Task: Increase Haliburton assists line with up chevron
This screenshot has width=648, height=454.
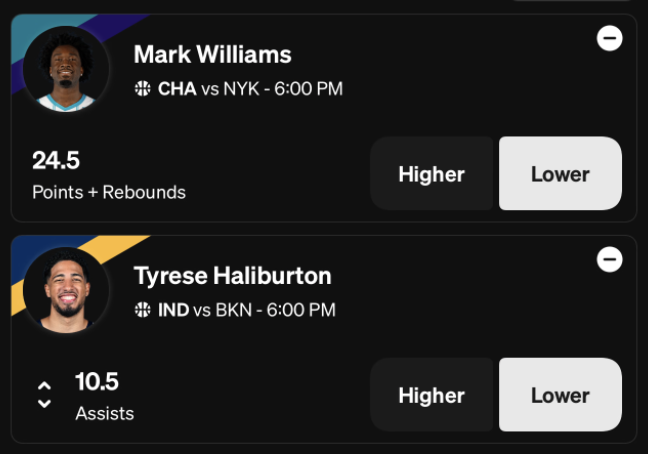Action: (44, 386)
